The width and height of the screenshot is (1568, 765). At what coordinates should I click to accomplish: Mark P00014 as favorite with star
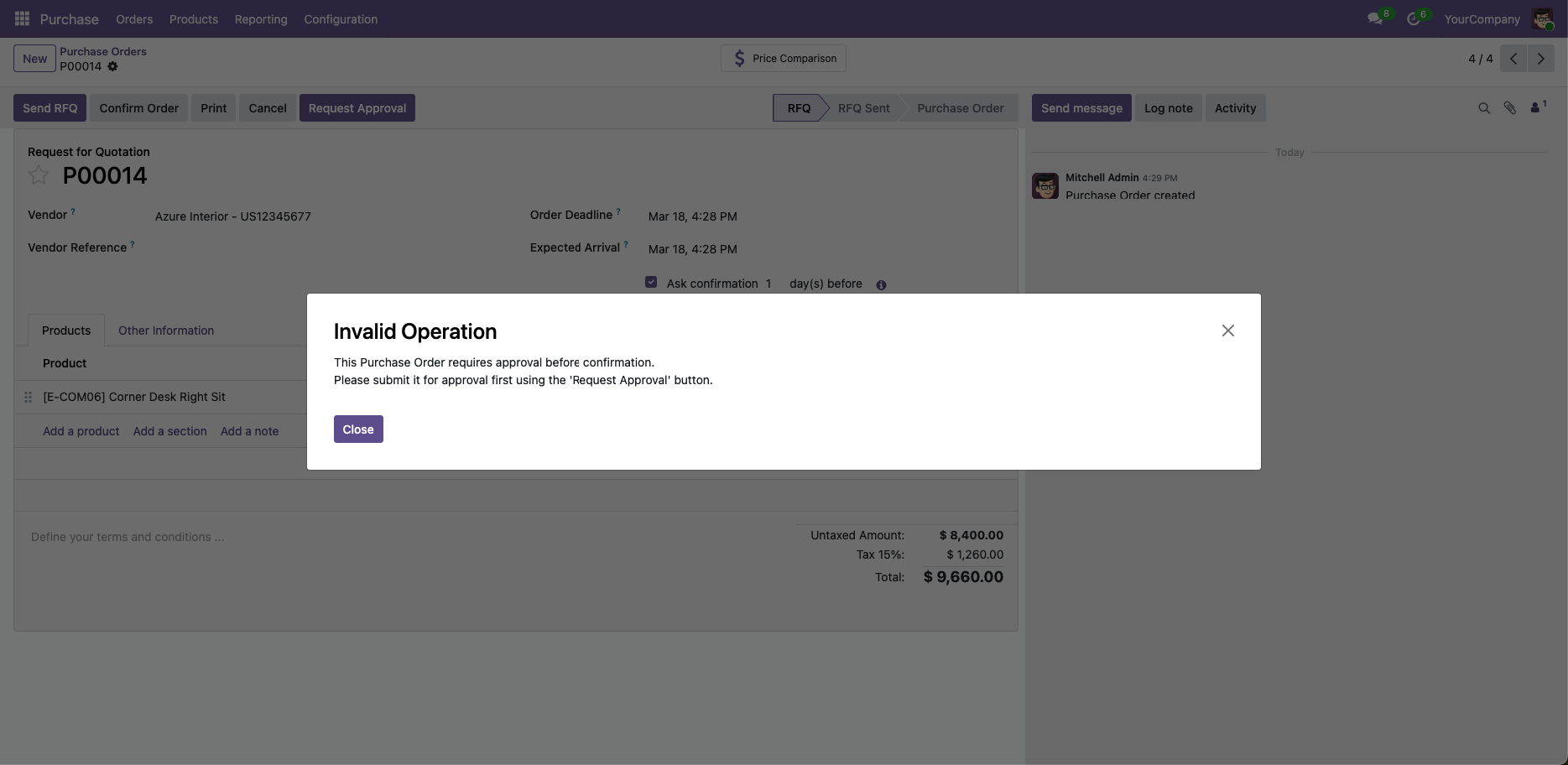(39, 175)
